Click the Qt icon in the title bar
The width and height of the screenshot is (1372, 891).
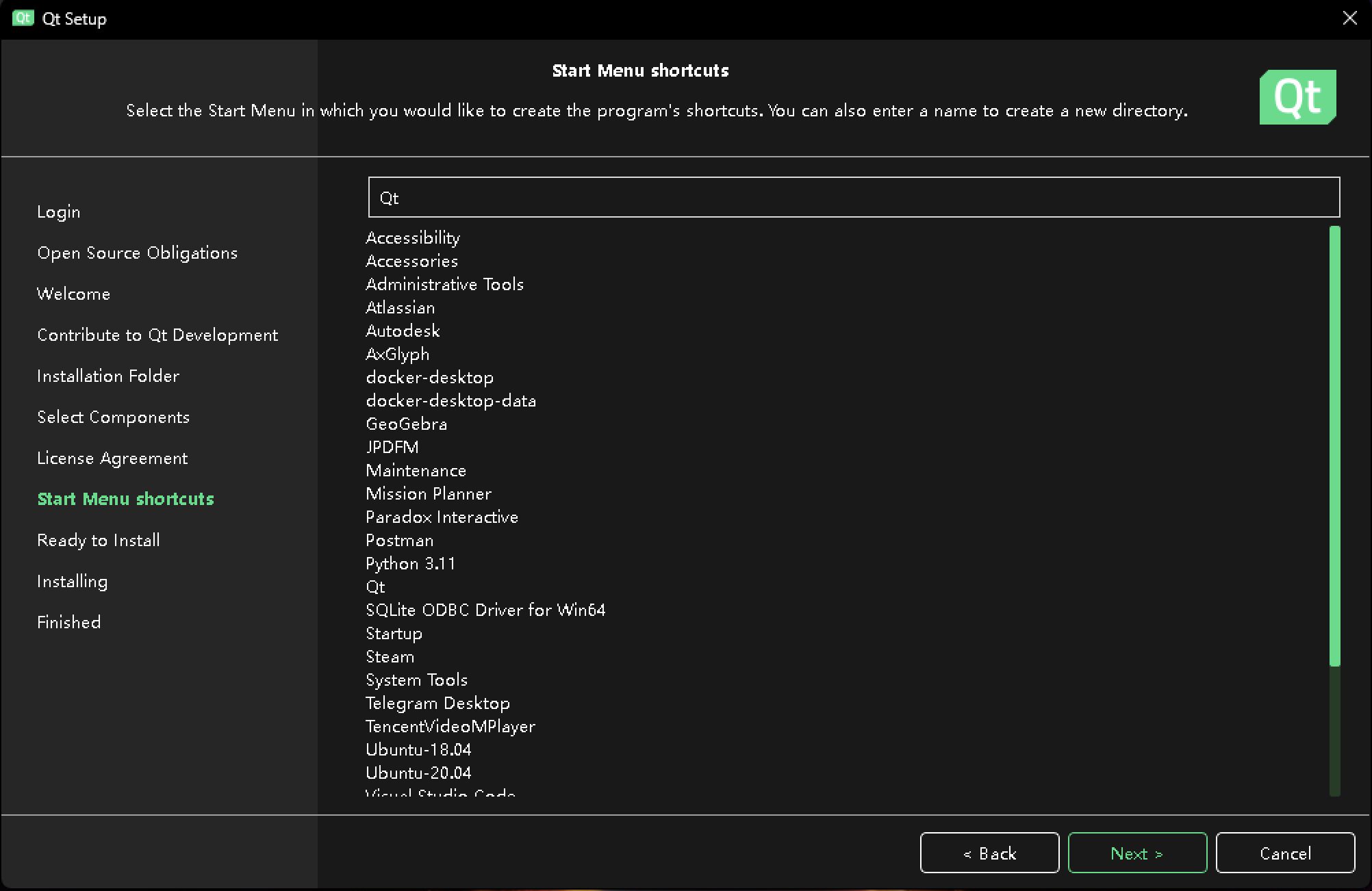click(22, 18)
